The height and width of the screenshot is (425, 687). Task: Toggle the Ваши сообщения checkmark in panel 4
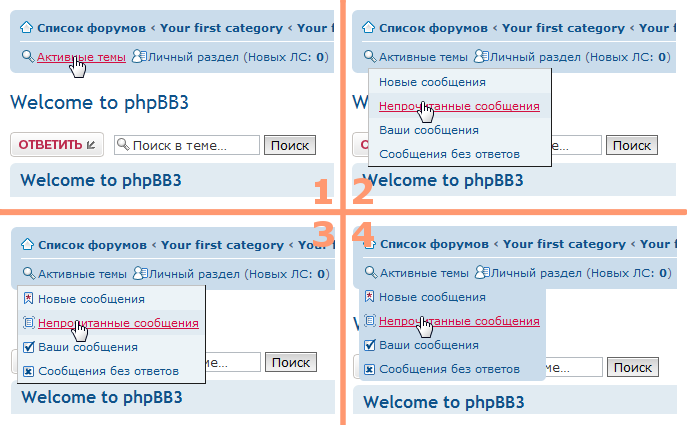[x=370, y=345]
